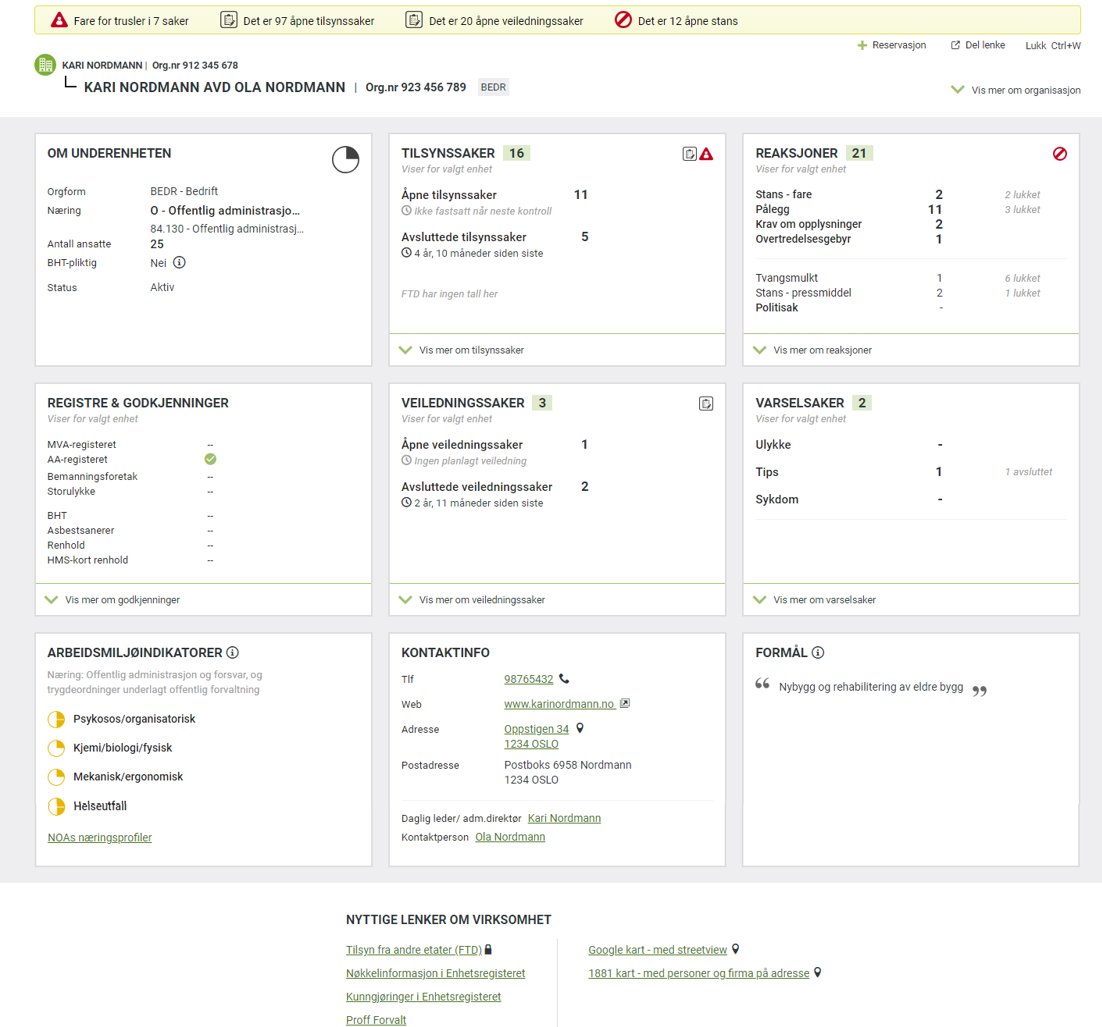Expand Vis mer om reaksjoner
The width and height of the screenshot is (1102, 1027).
coord(825,350)
